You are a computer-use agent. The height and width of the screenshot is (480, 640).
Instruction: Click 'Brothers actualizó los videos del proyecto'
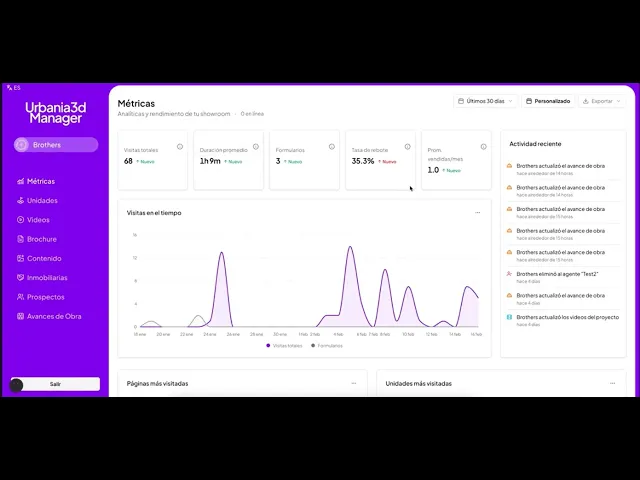(x=563, y=320)
